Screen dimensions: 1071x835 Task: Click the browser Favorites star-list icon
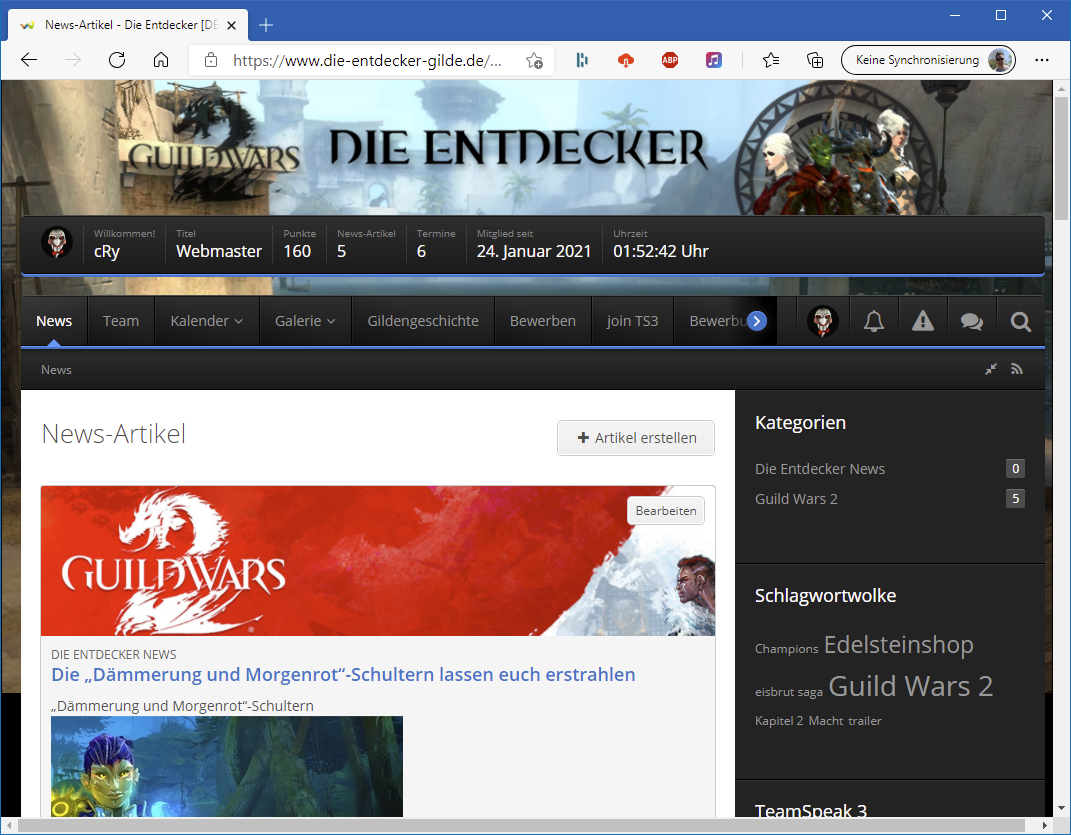pos(771,60)
